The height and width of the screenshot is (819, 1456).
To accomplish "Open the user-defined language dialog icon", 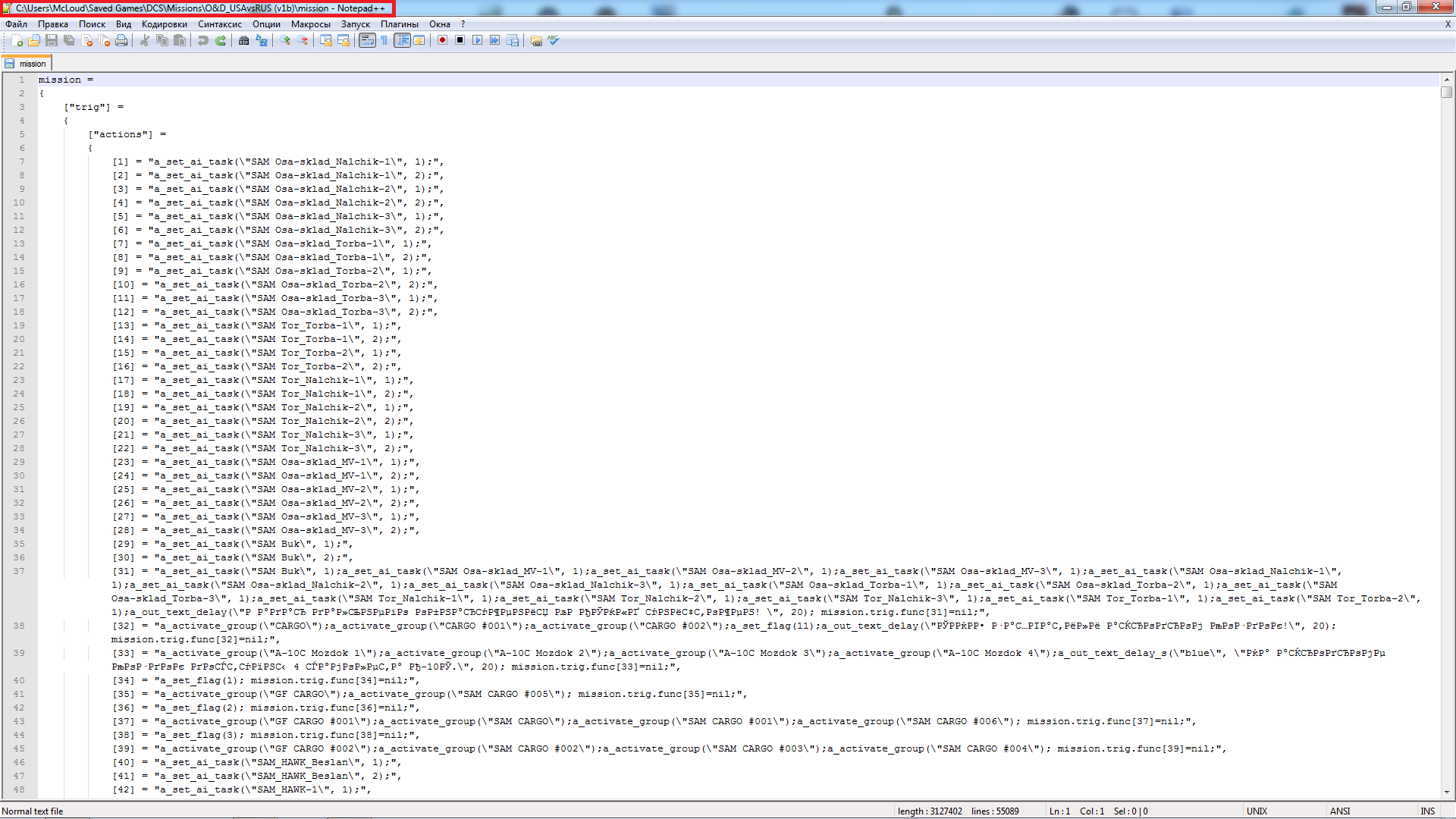I will pos(419,41).
